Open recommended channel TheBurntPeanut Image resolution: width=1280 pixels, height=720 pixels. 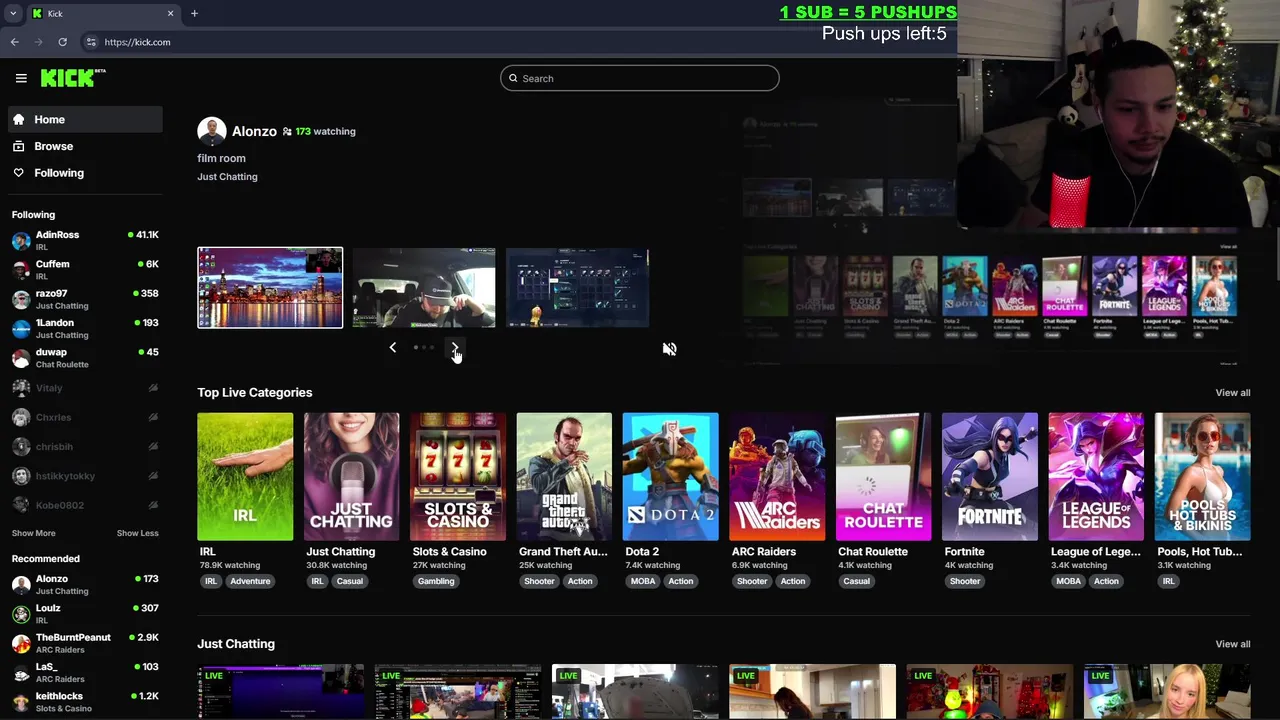point(86,643)
